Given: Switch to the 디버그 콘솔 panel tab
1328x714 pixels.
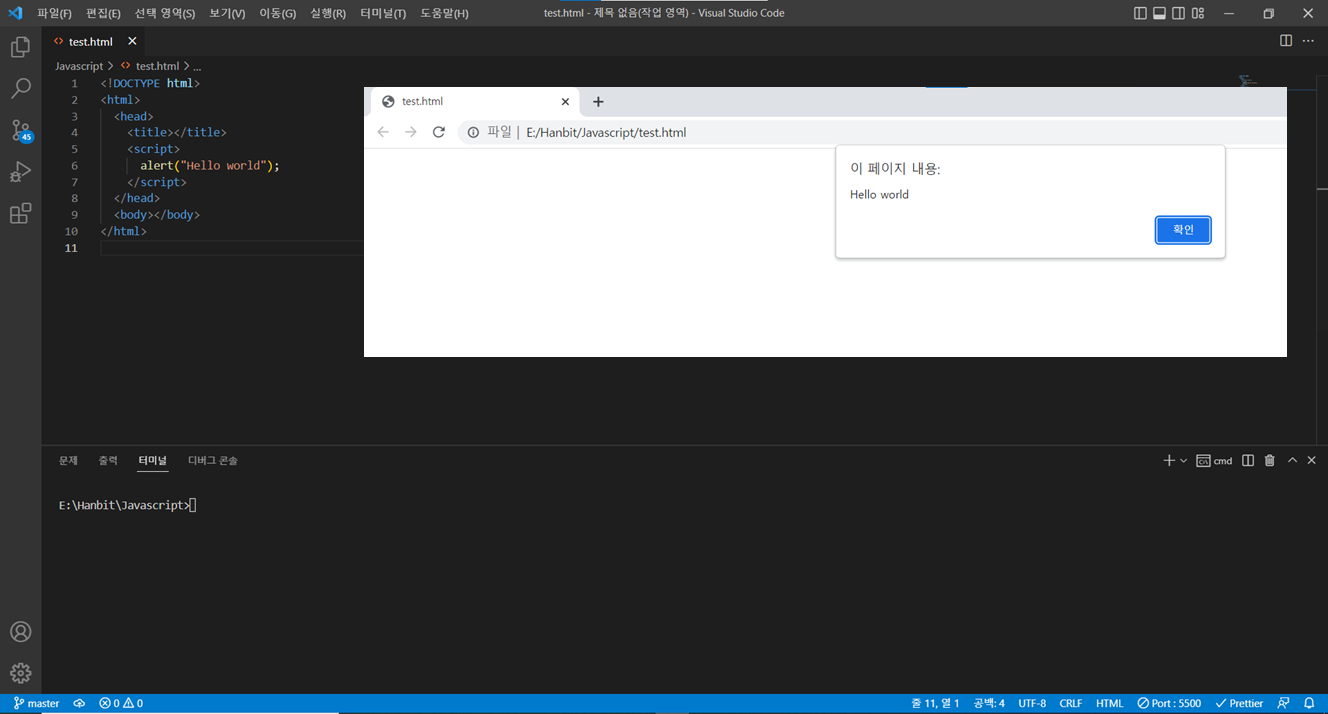Looking at the screenshot, I should click(213, 460).
